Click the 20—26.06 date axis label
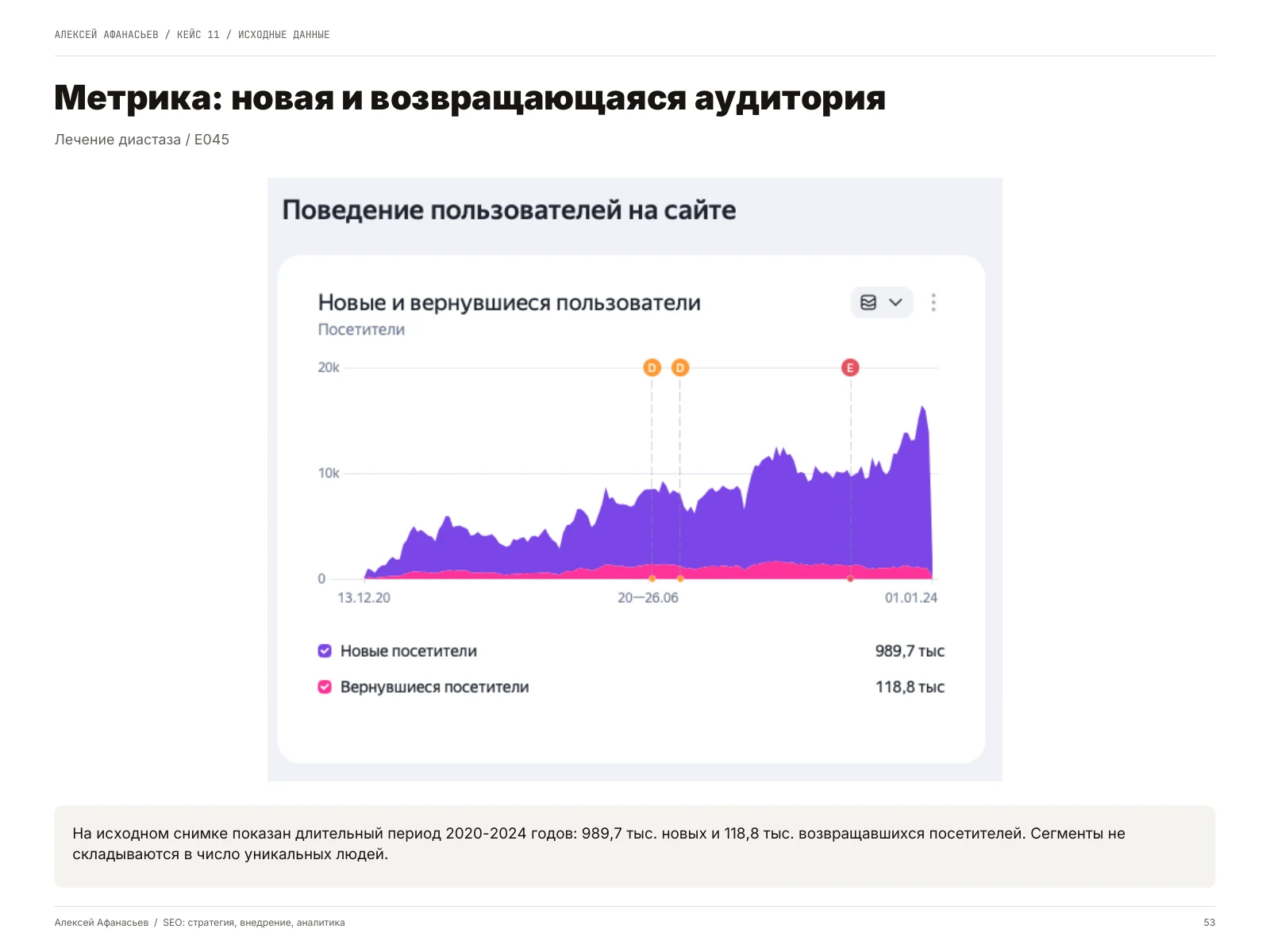 [648, 597]
